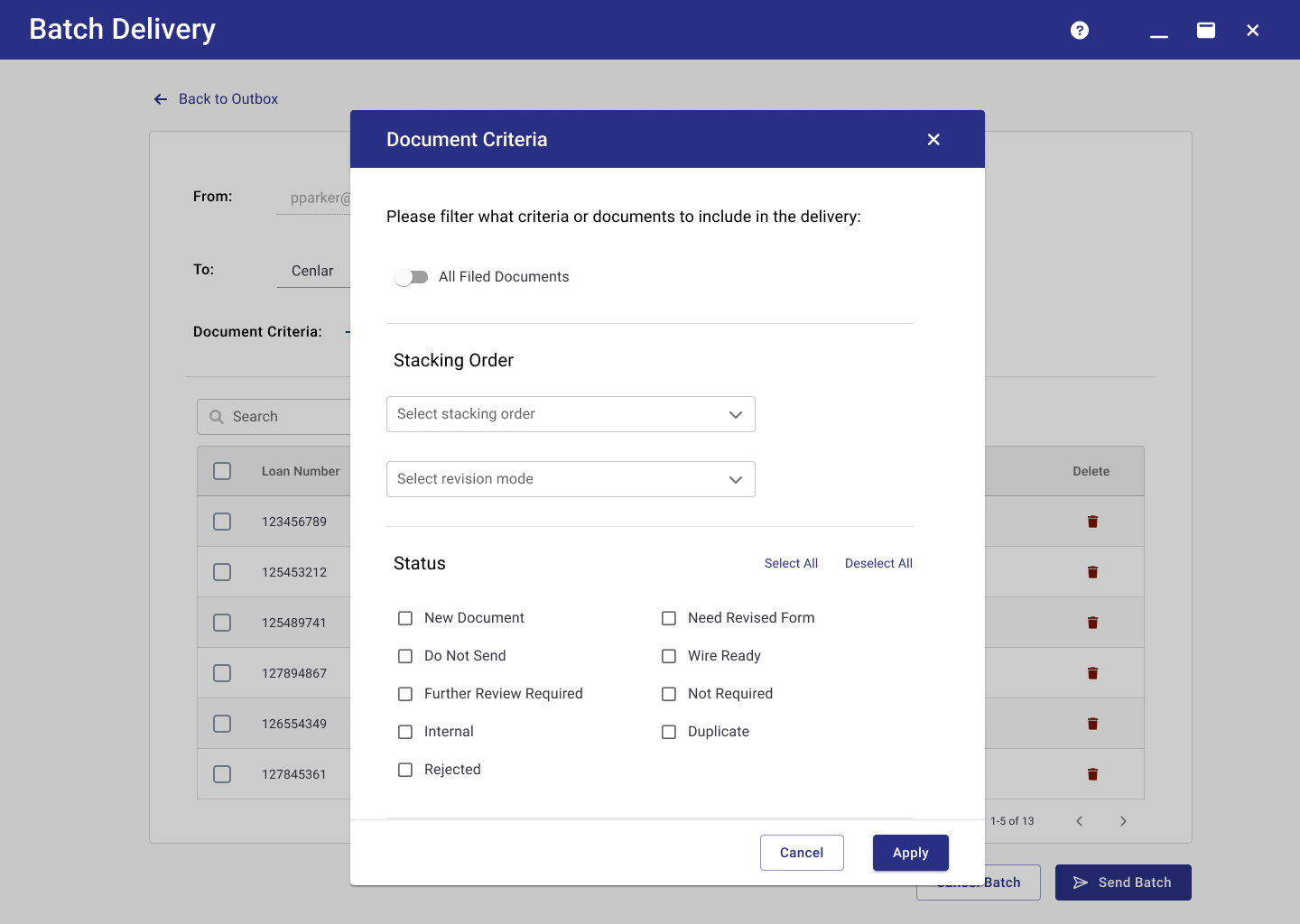Image resolution: width=1300 pixels, height=924 pixels.
Task: Apply the document criteria
Action: [911, 853]
